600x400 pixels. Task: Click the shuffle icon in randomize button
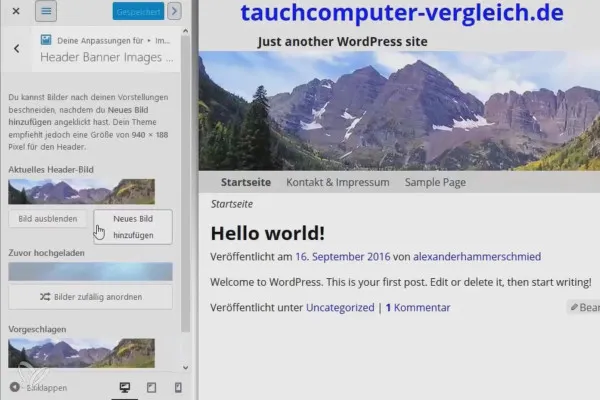(45, 297)
